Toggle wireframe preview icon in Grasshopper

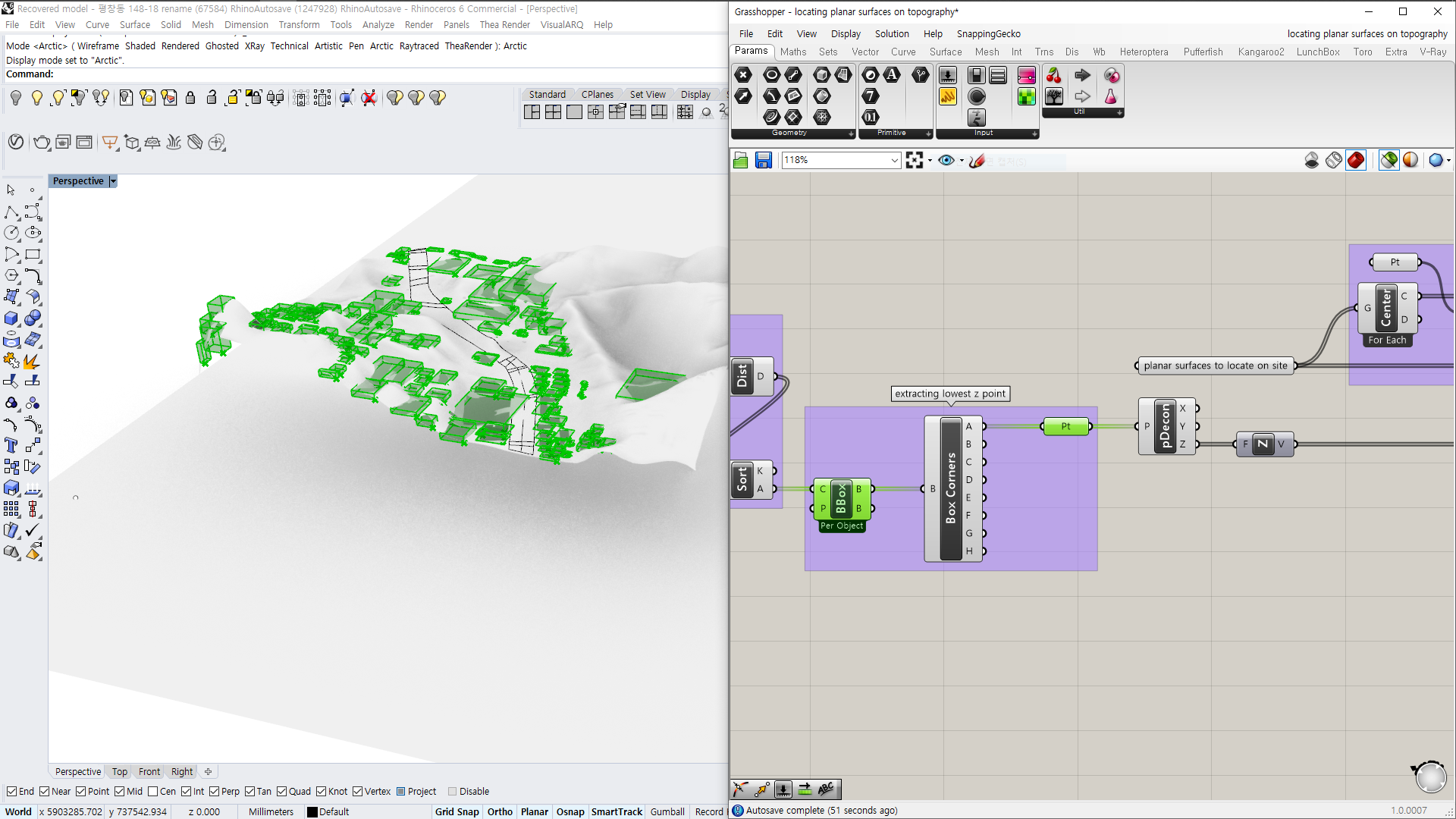point(1334,160)
